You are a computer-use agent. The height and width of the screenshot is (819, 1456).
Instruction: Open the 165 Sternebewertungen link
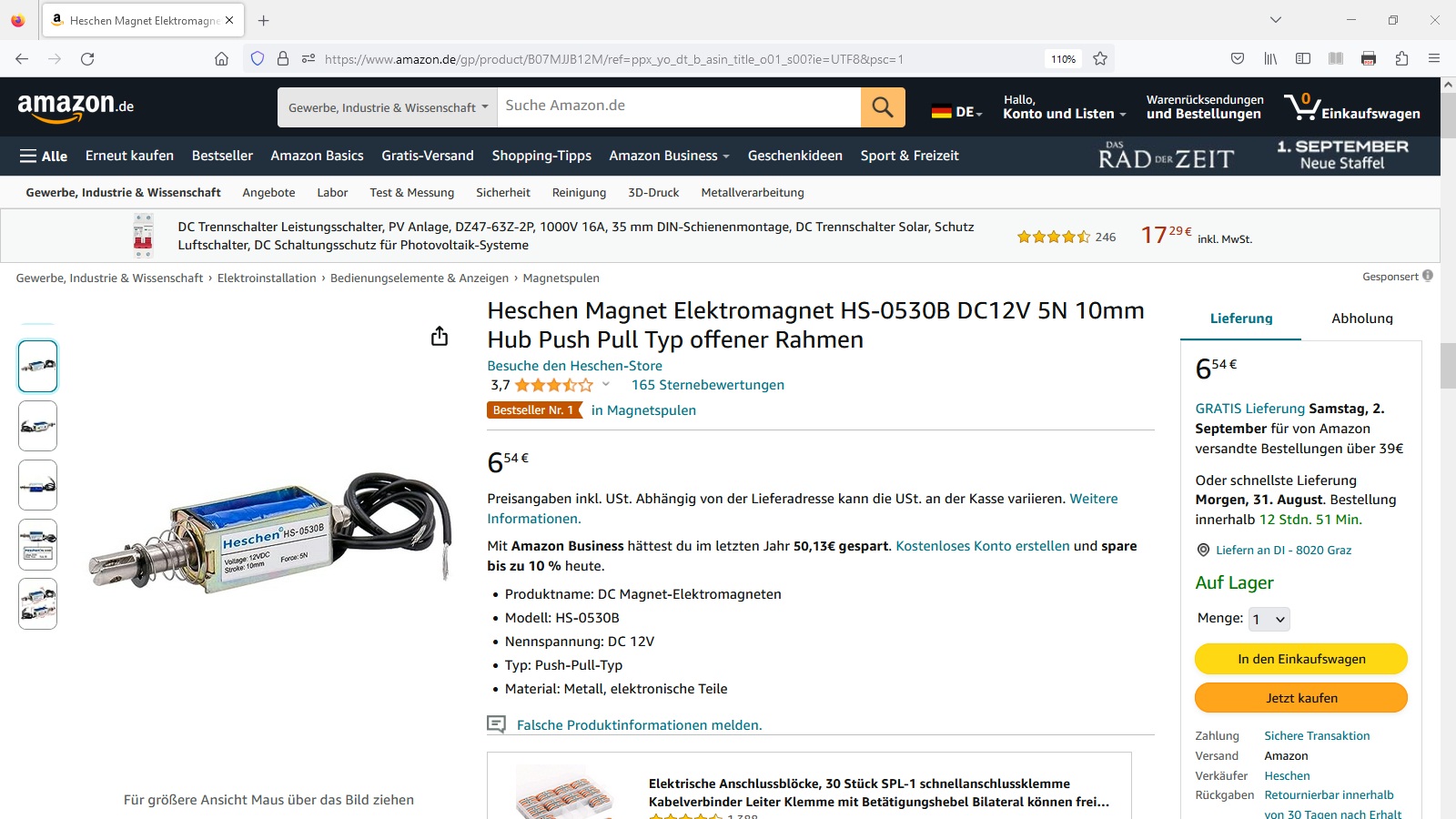708,385
